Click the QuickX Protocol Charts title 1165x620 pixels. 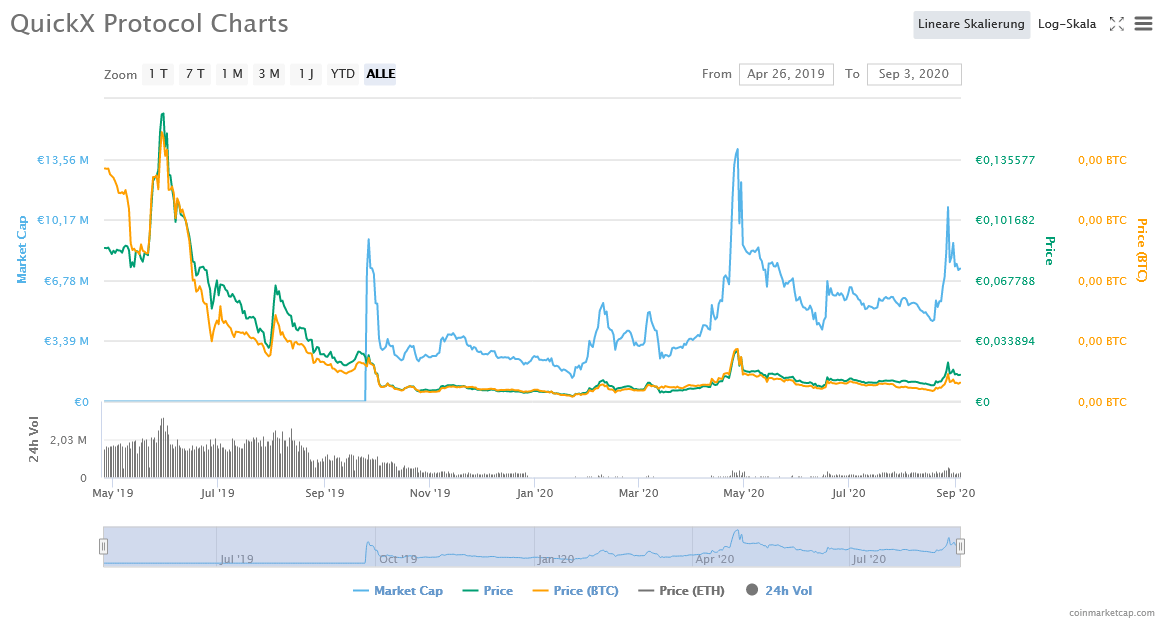click(149, 23)
